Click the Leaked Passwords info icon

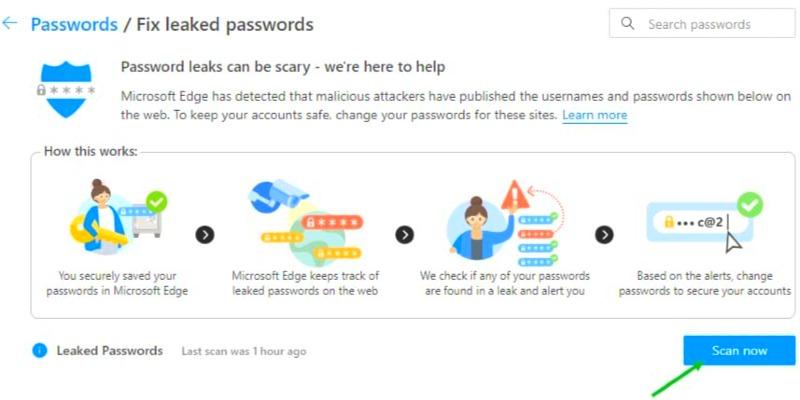[39, 351]
